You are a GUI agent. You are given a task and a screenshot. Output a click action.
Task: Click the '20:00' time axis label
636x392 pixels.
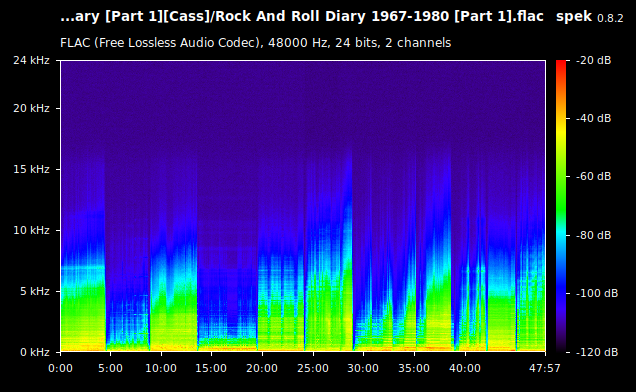click(x=262, y=368)
